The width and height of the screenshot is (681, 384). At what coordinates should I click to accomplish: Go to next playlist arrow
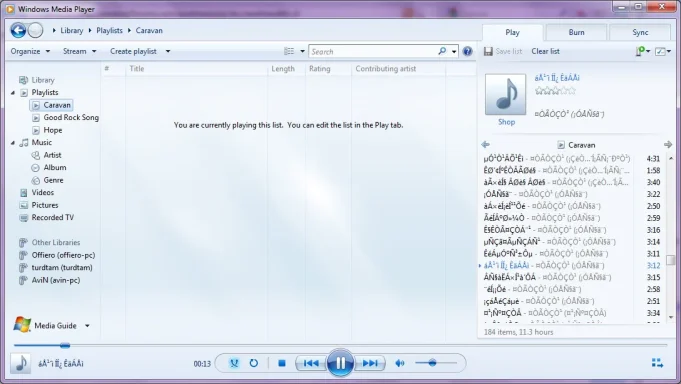pyautogui.click(x=668, y=144)
